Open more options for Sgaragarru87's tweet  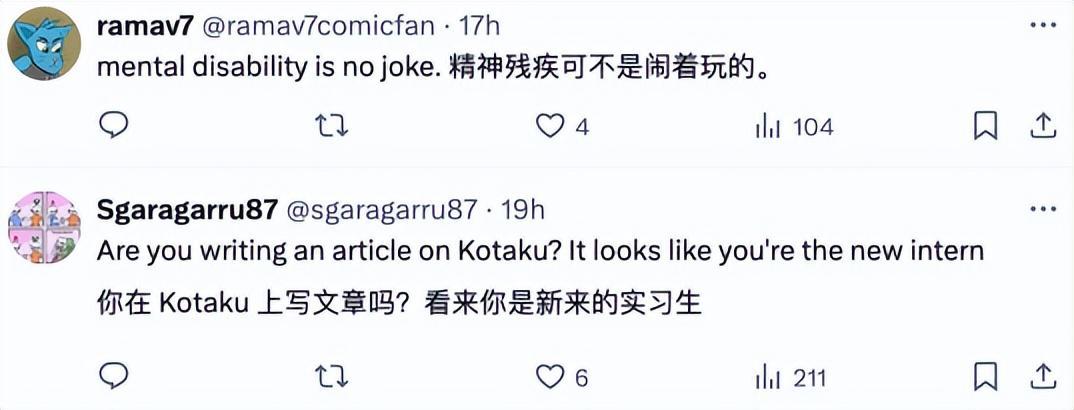click(1043, 209)
